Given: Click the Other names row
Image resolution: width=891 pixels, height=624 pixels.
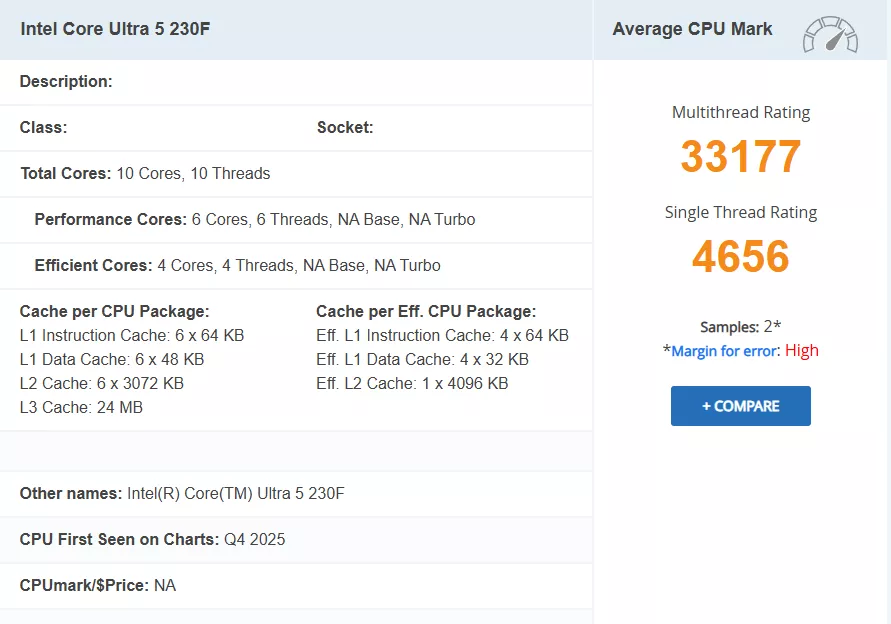Looking at the screenshot, I should [x=180, y=493].
